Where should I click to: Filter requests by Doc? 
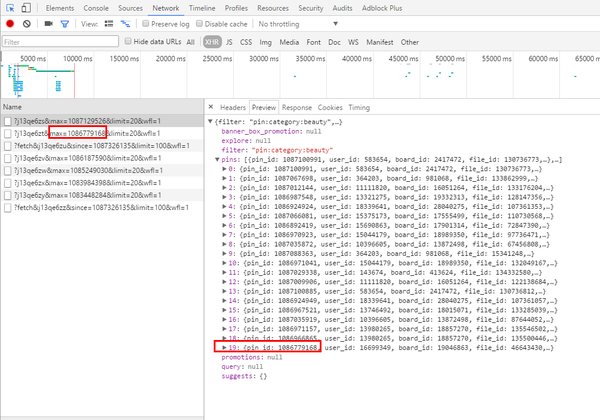[x=334, y=42]
